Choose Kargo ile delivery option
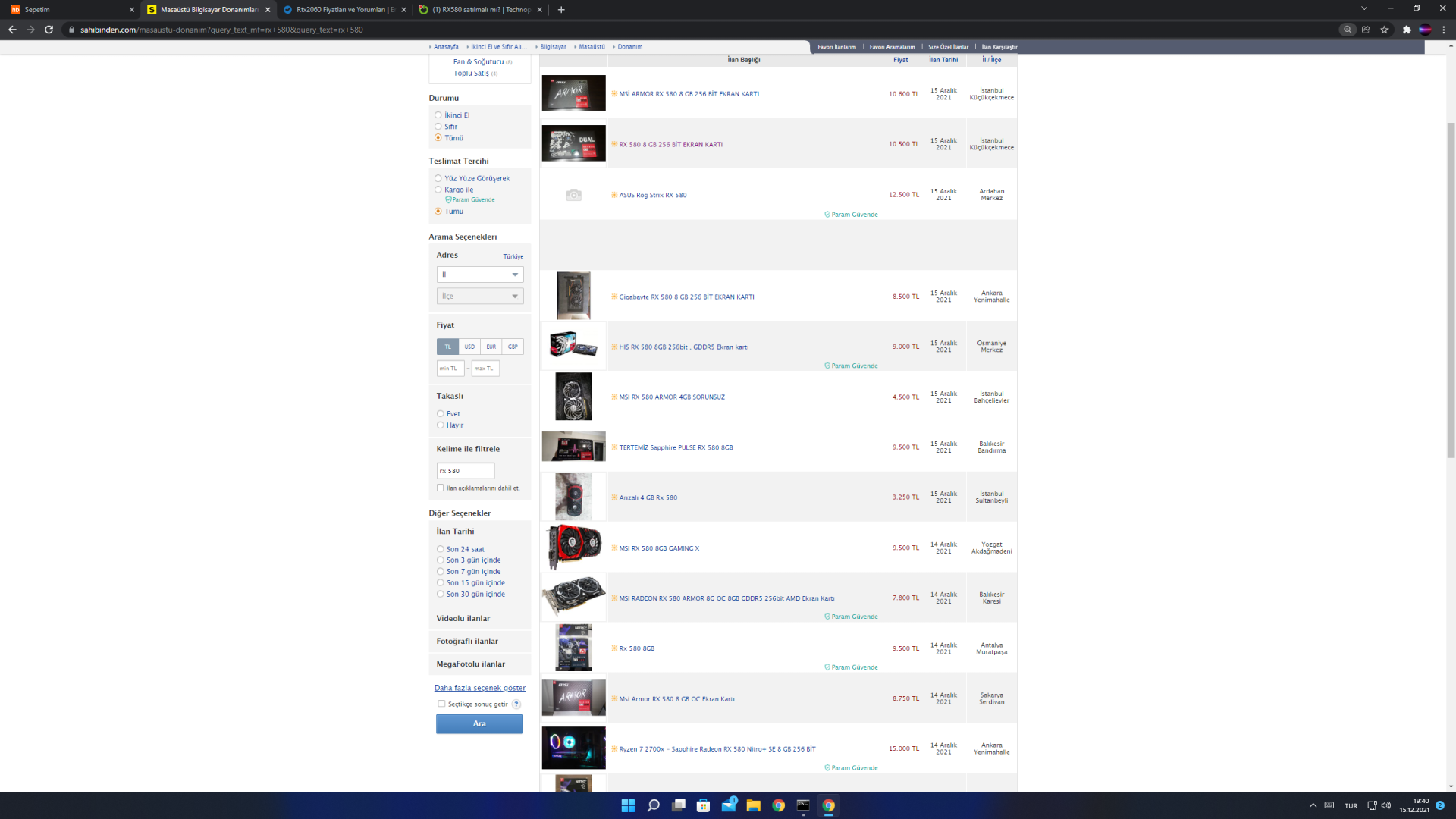The width and height of the screenshot is (1456, 819). pos(438,190)
